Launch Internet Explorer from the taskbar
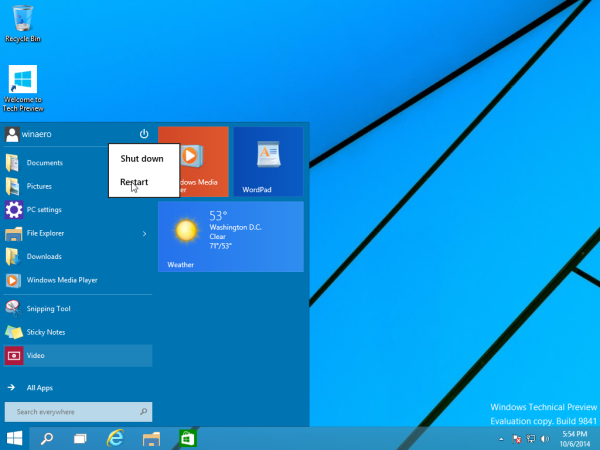 pyautogui.click(x=115, y=439)
